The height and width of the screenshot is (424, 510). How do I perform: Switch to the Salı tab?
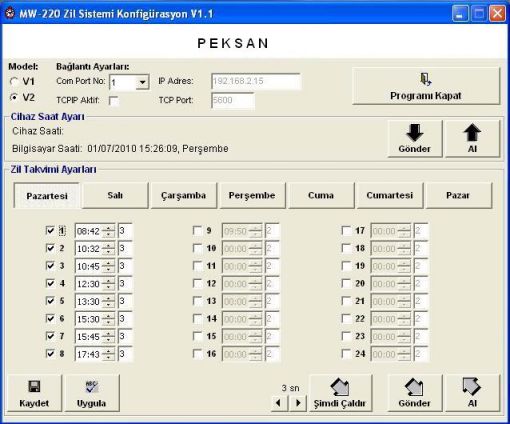point(115,195)
